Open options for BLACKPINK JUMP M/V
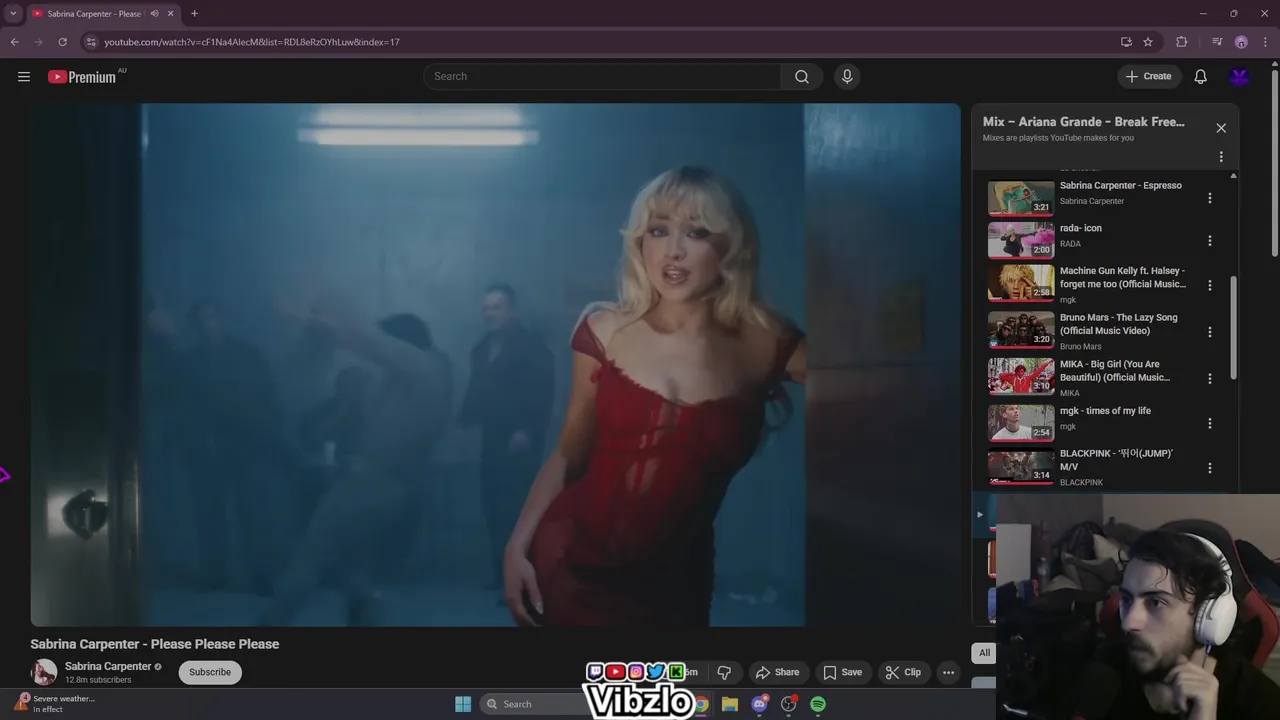 [1209, 468]
